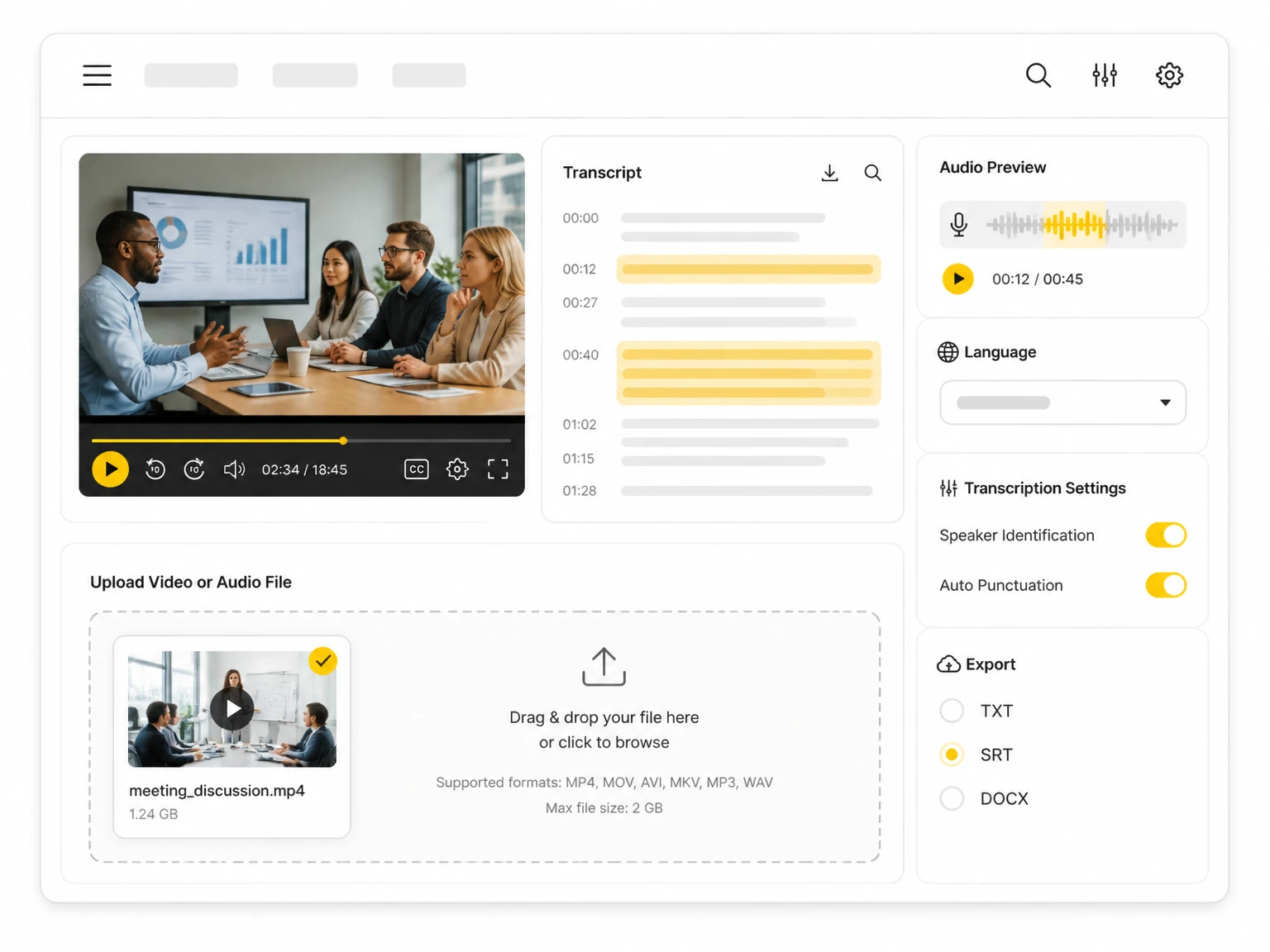
Task: Click the cloud icon beside Export
Action: [948, 664]
